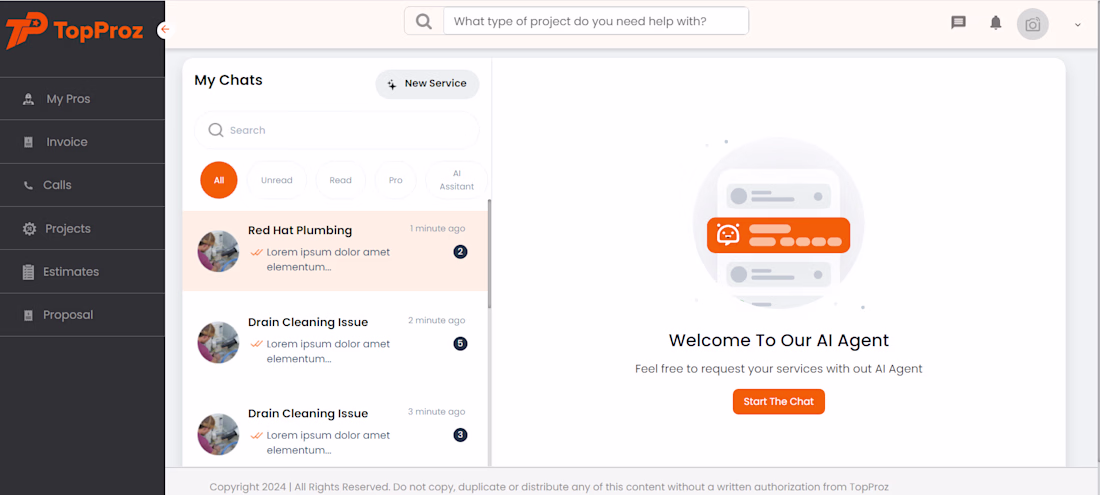
Task: Select the All chat filter
Action: click(219, 180)
